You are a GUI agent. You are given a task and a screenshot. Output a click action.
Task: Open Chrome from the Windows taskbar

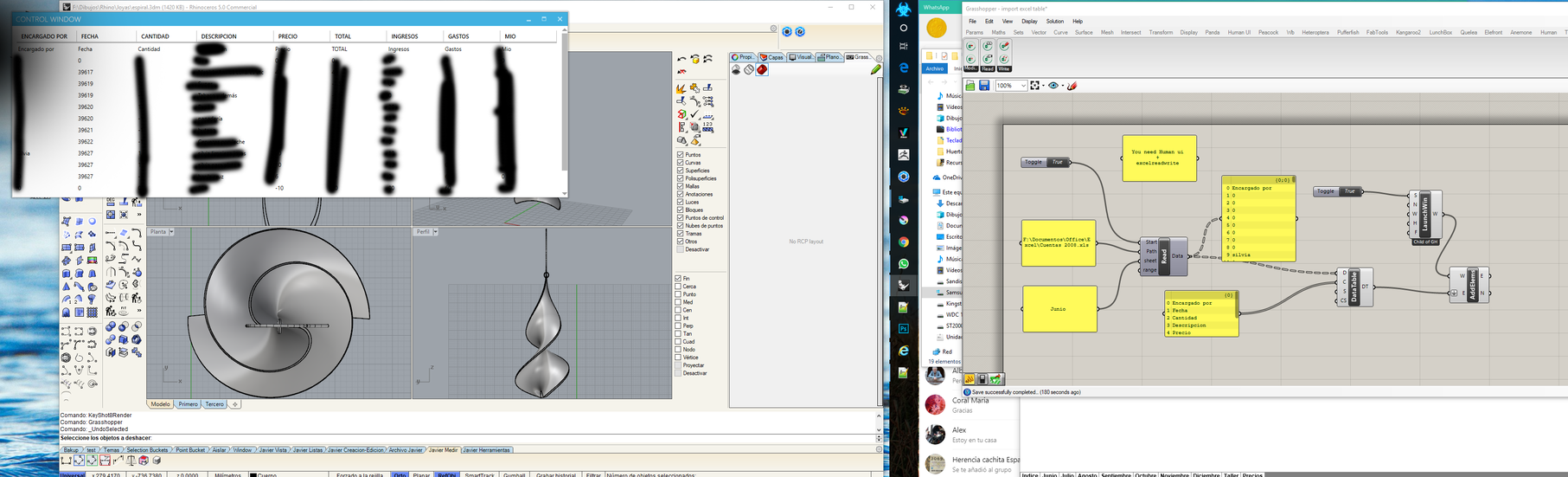click(904, 242)
